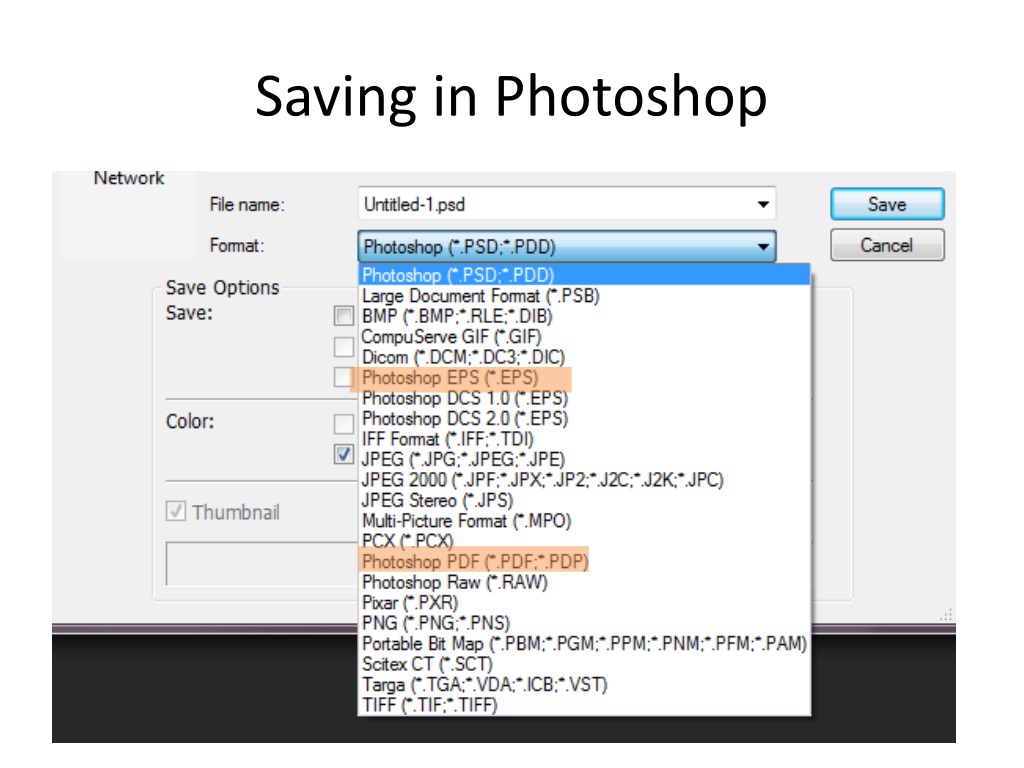Pick Photoshop PDF format
1024x768 pixels.
pyautogui.click(x=584, y=562)
